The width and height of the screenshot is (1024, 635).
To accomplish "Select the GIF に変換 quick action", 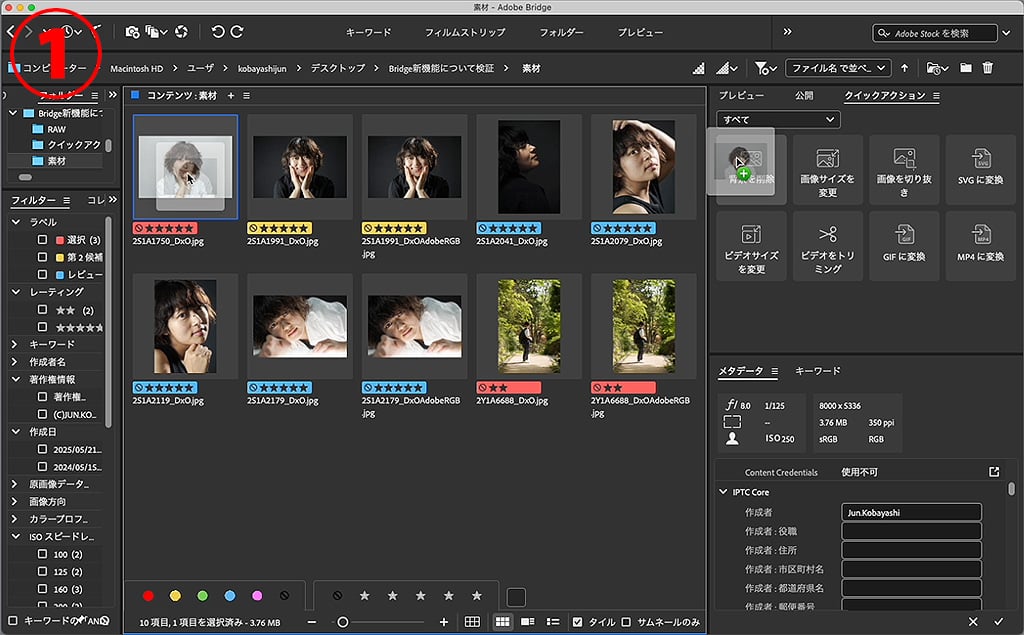I will (904, 245).
